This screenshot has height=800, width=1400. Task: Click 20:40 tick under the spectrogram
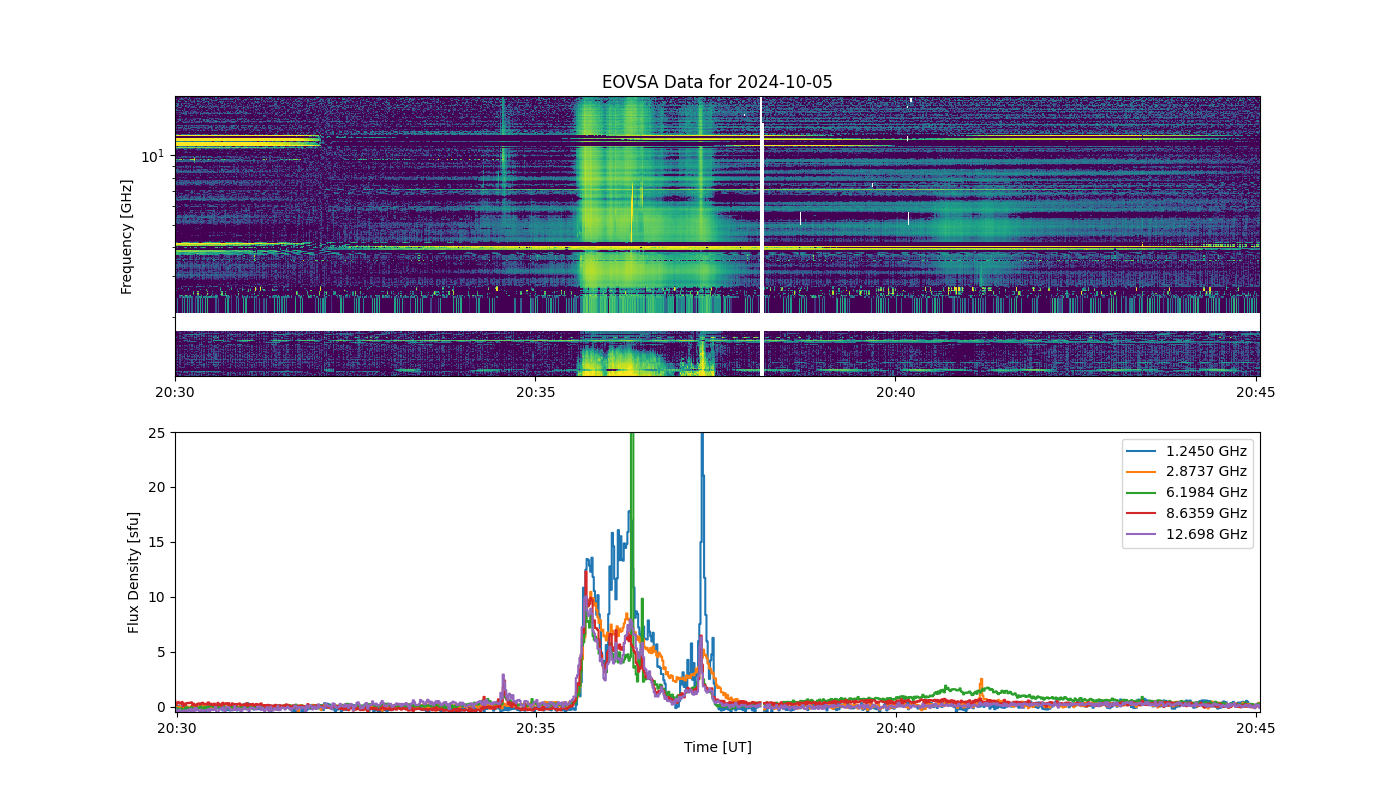[x=896, y=393]
